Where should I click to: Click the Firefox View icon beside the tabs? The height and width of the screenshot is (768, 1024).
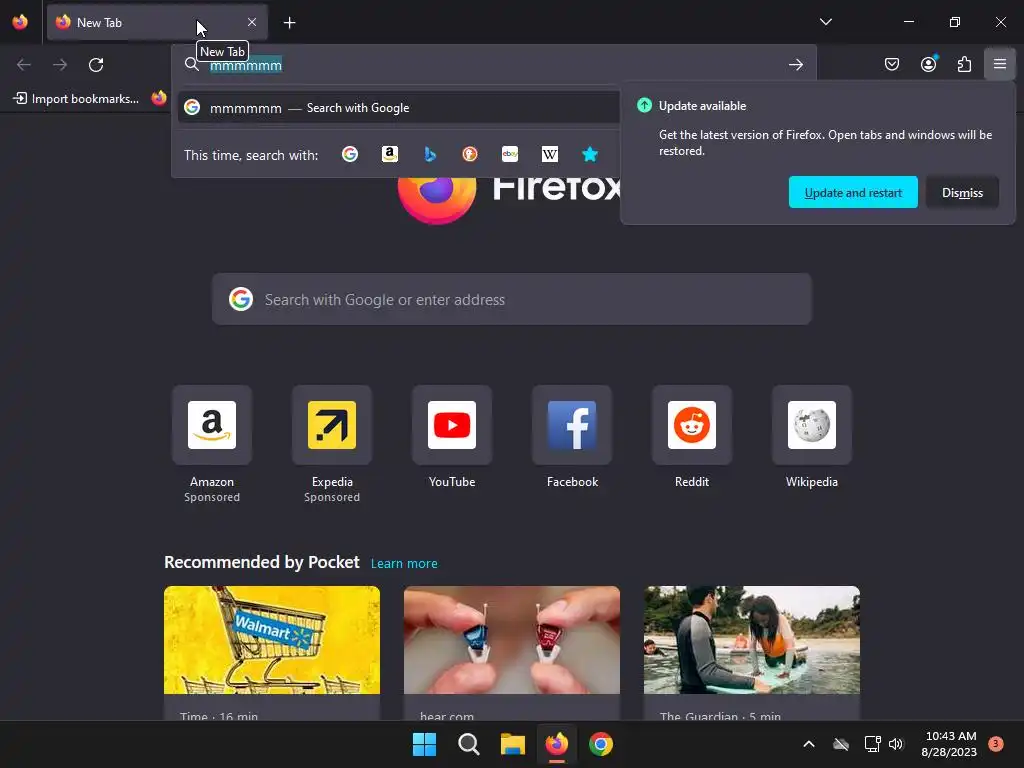20,22
